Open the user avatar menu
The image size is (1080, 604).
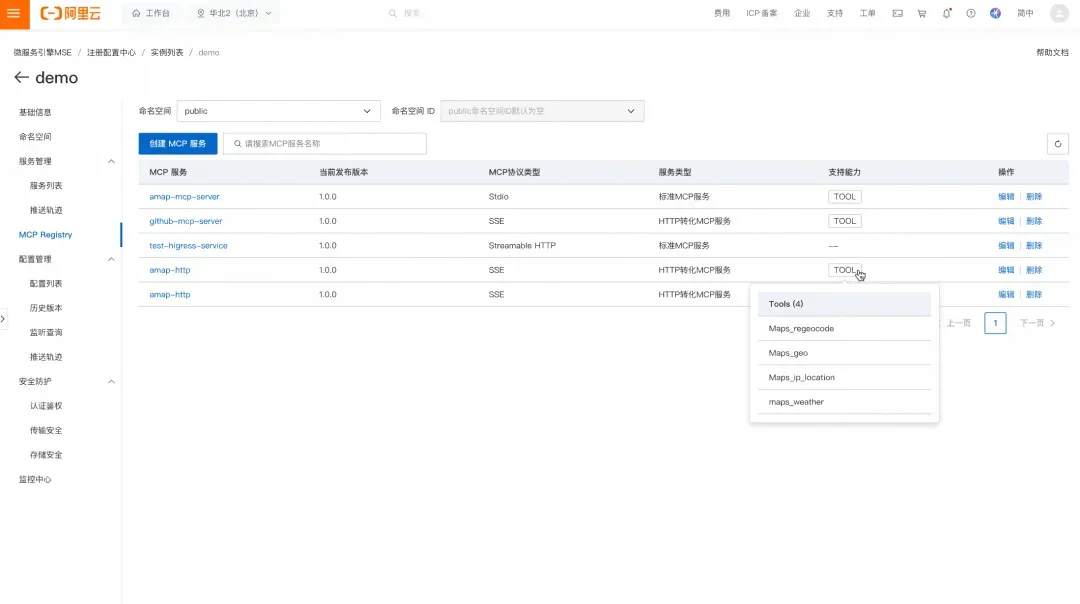tap(1059, 13)
